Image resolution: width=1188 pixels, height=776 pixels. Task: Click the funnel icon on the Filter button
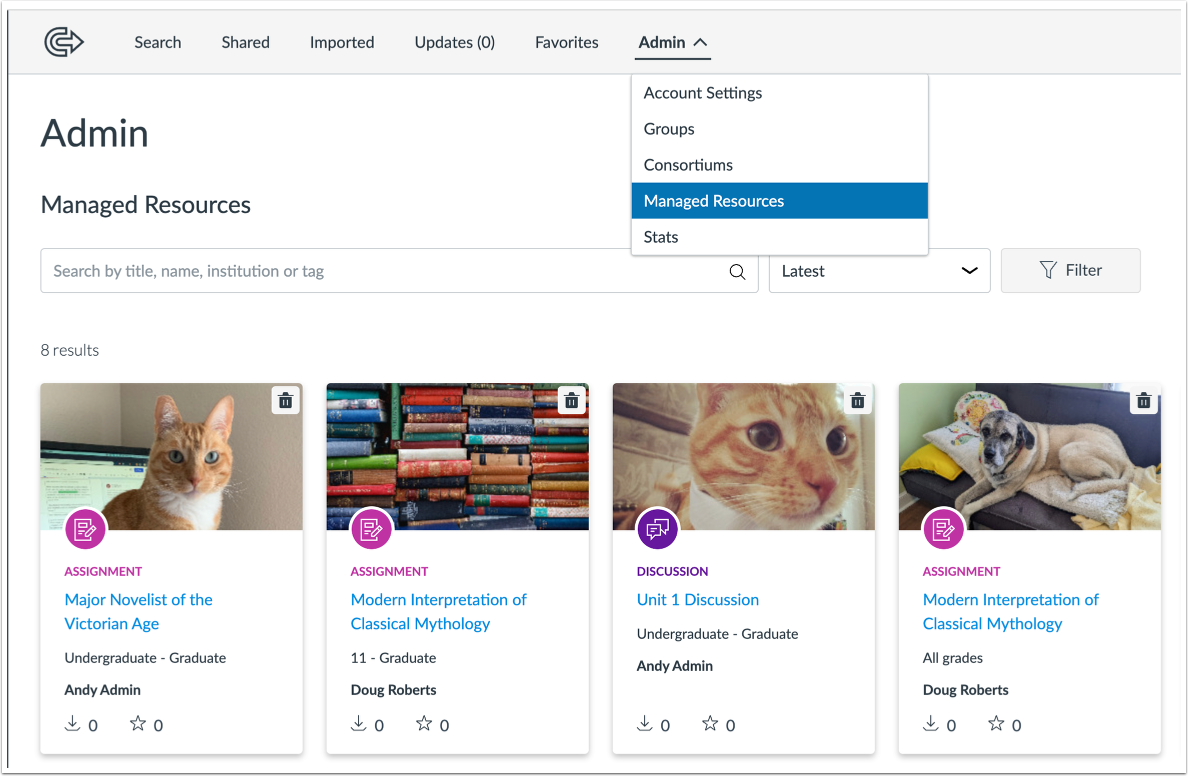coord(1047,270)
